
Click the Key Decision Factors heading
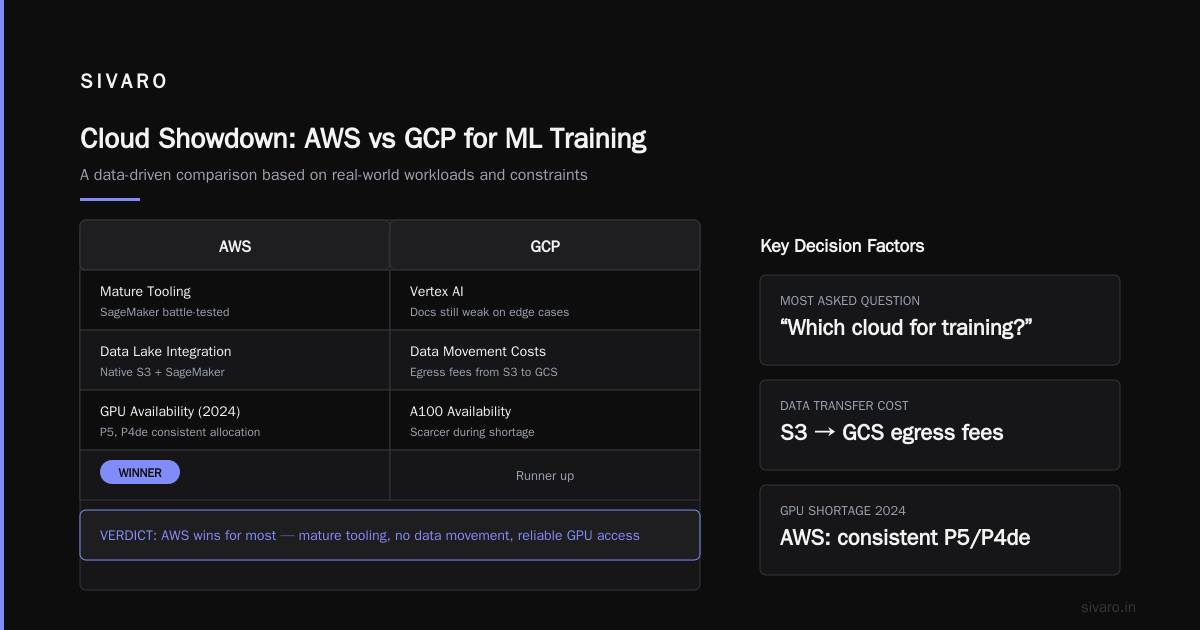point(842,246)
